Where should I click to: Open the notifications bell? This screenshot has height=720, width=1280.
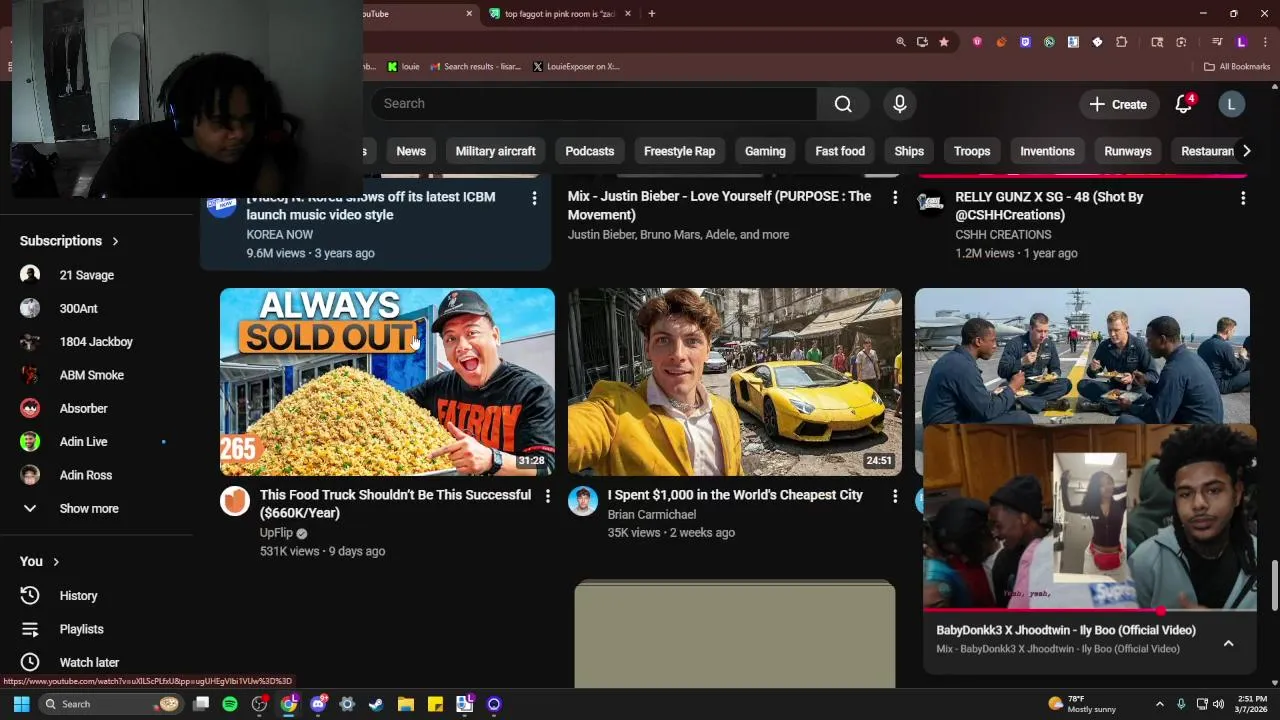[x=1184, y=104]
